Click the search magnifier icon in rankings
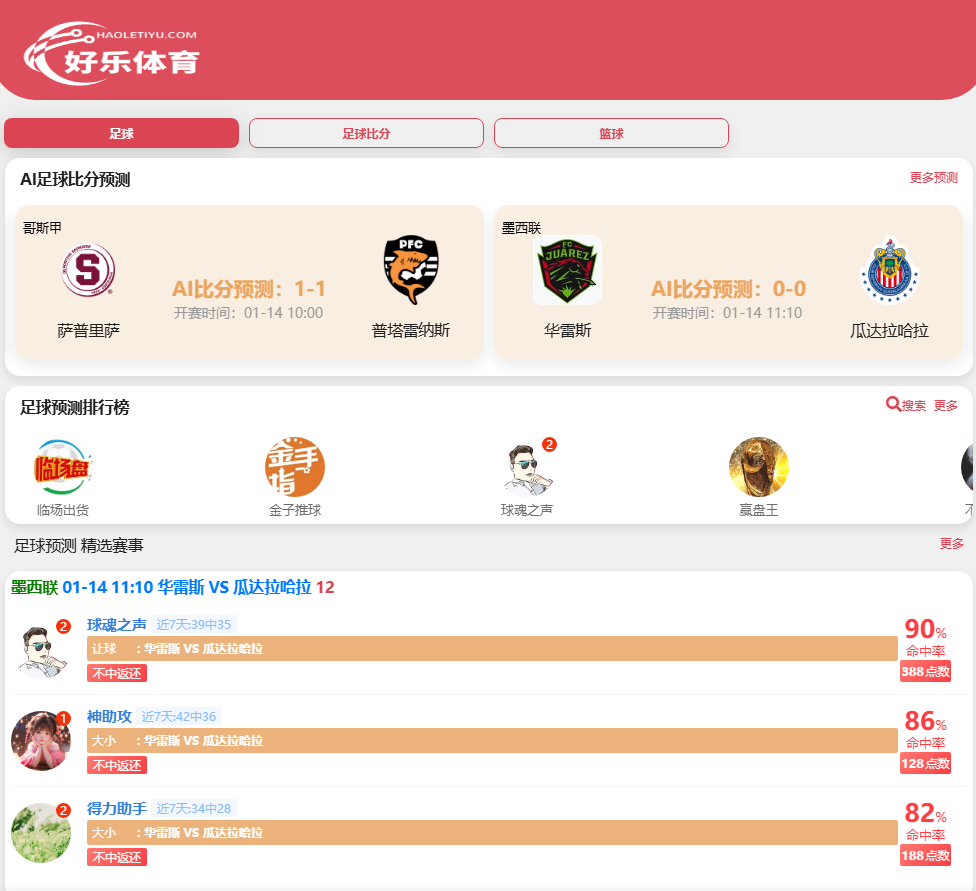 (894, 404)
